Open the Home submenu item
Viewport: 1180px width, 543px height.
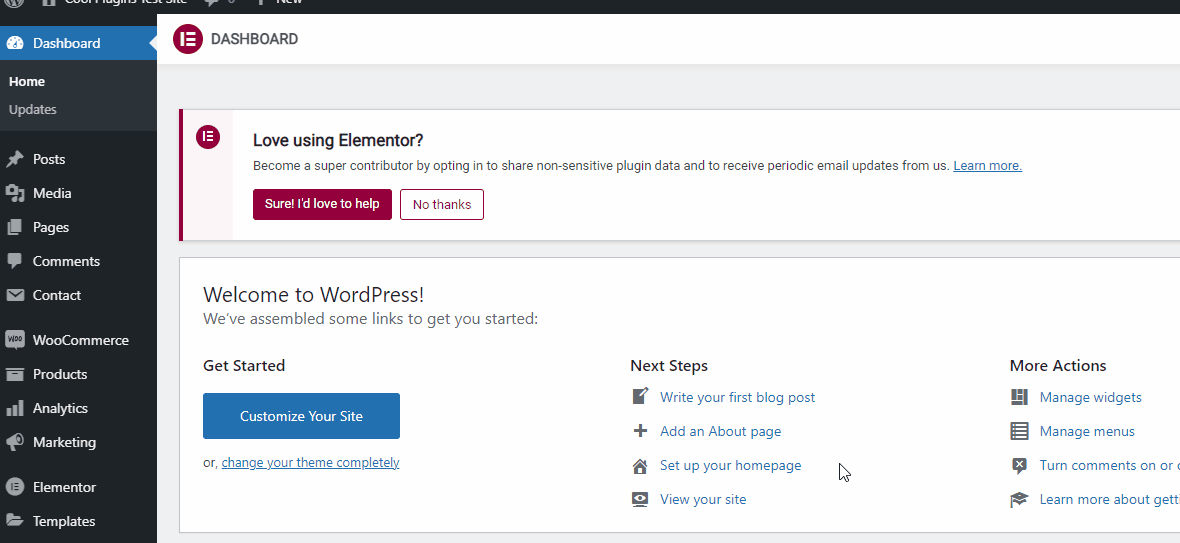[27, 81]
